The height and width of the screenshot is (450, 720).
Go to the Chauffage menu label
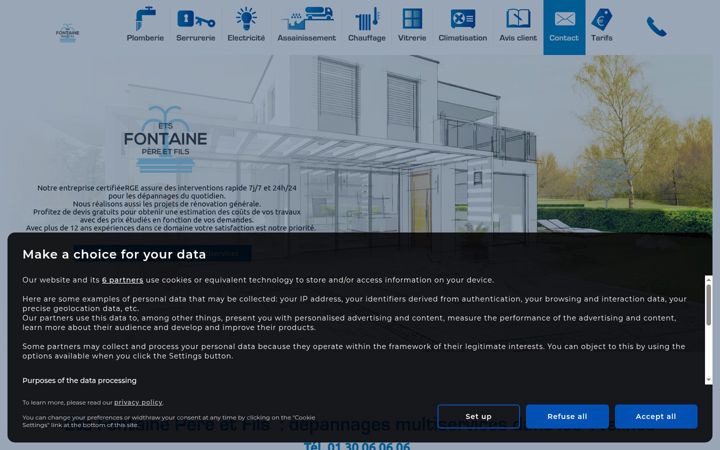[x=367, y=38]
